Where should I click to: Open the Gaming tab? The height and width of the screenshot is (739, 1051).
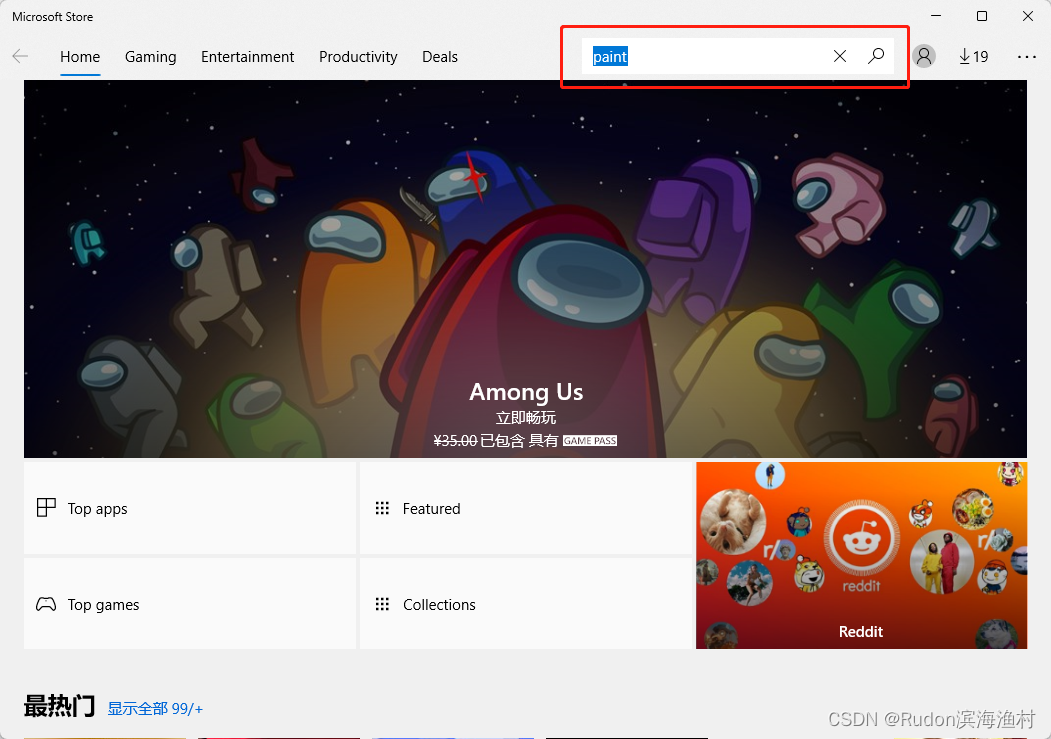click(151, 57)
